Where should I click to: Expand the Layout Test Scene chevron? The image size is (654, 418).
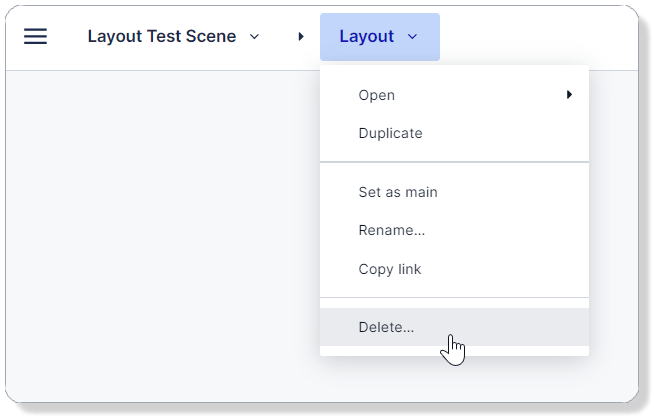pos(254,37)
